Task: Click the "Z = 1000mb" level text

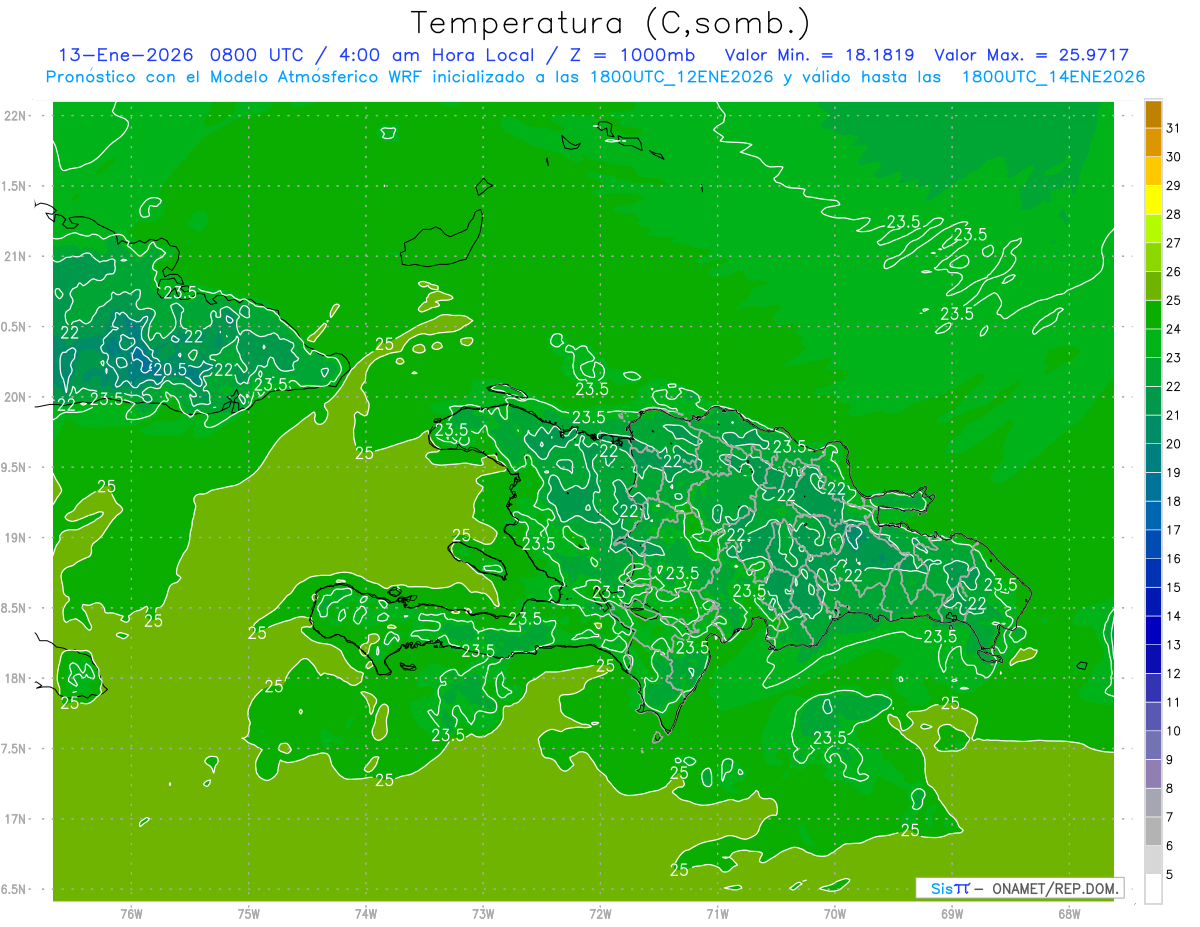Action: coord(633,55)
